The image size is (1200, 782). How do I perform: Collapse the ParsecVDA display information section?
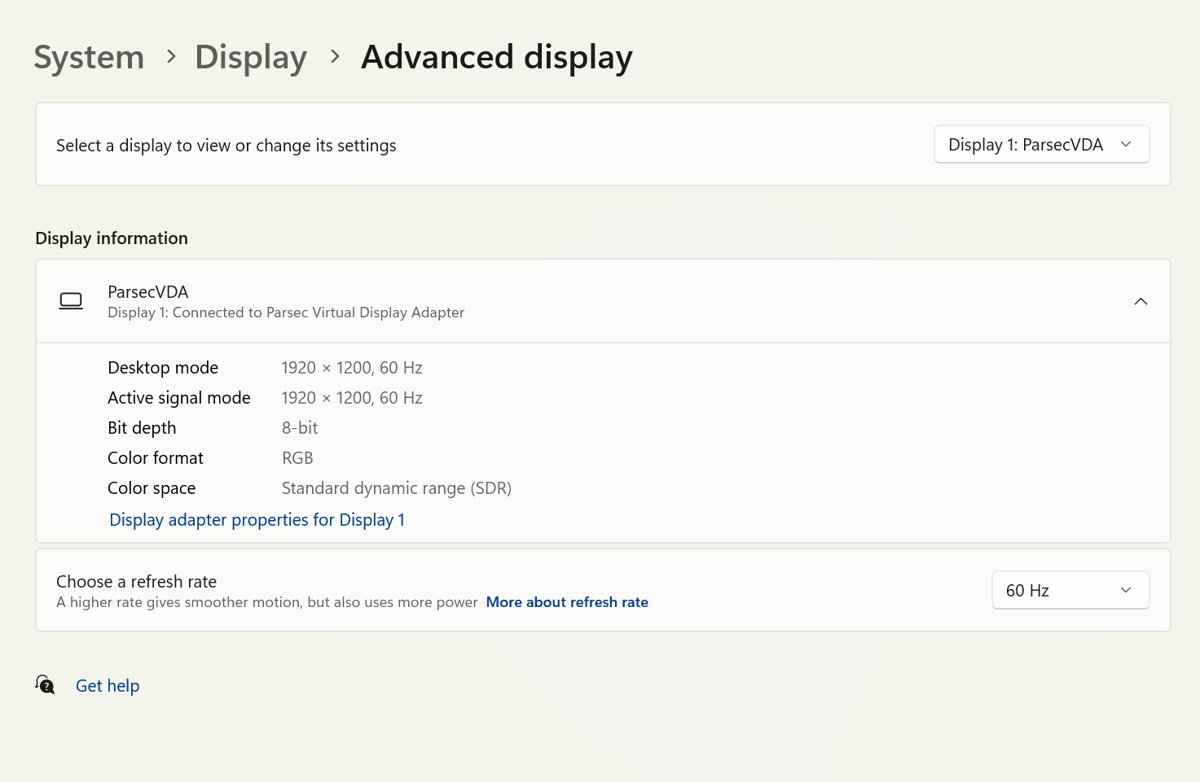point(1141,301)
